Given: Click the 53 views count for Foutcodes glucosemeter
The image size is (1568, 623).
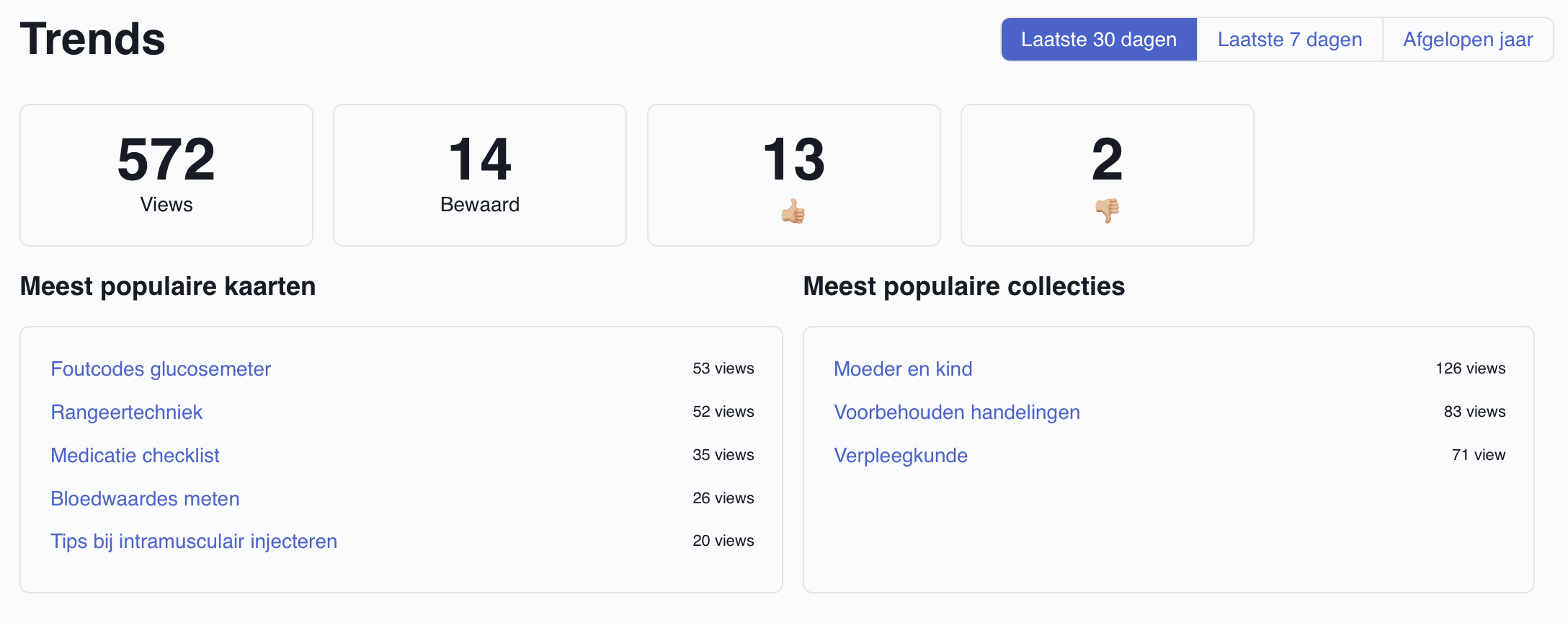Looking at the screenshot, I should [x=723, y=368].
